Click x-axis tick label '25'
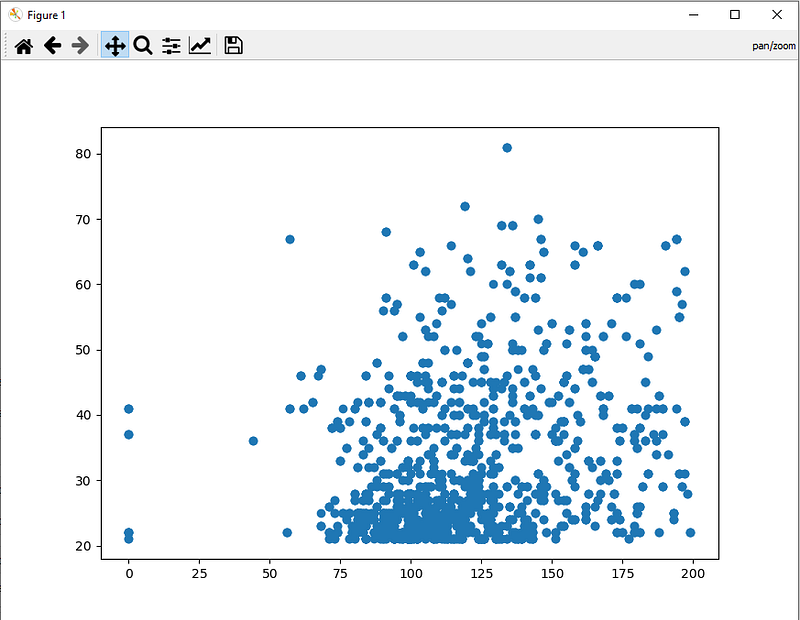Viewport: 800px width, 620px height. [199, 574]
